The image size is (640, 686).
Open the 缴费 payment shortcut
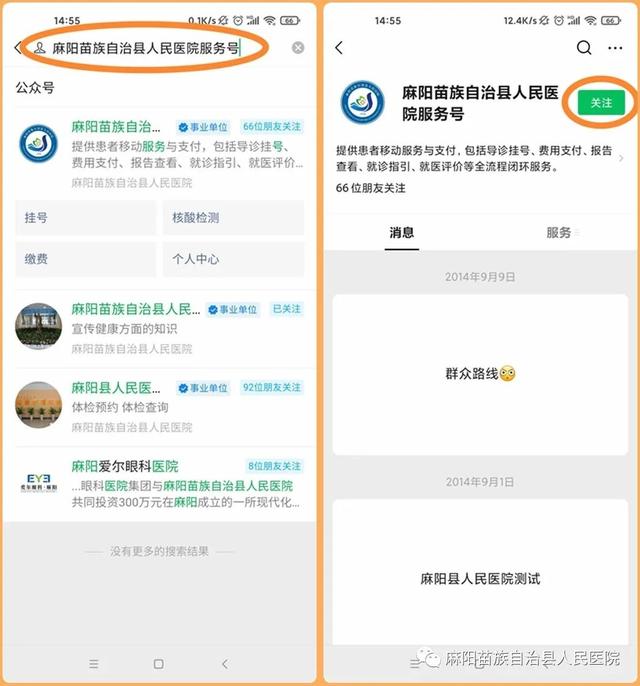(86, 259)
